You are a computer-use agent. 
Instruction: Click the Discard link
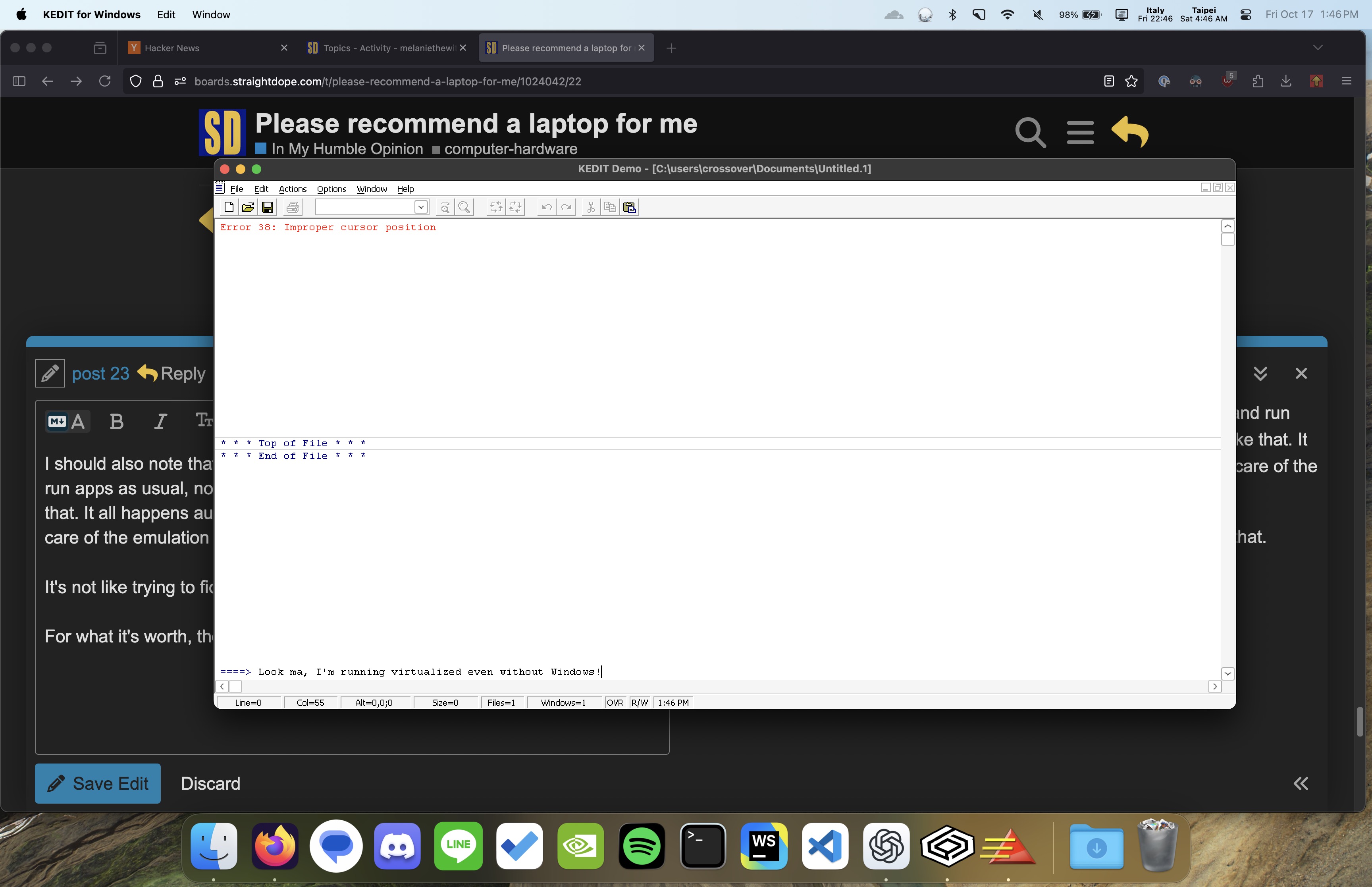210,783
